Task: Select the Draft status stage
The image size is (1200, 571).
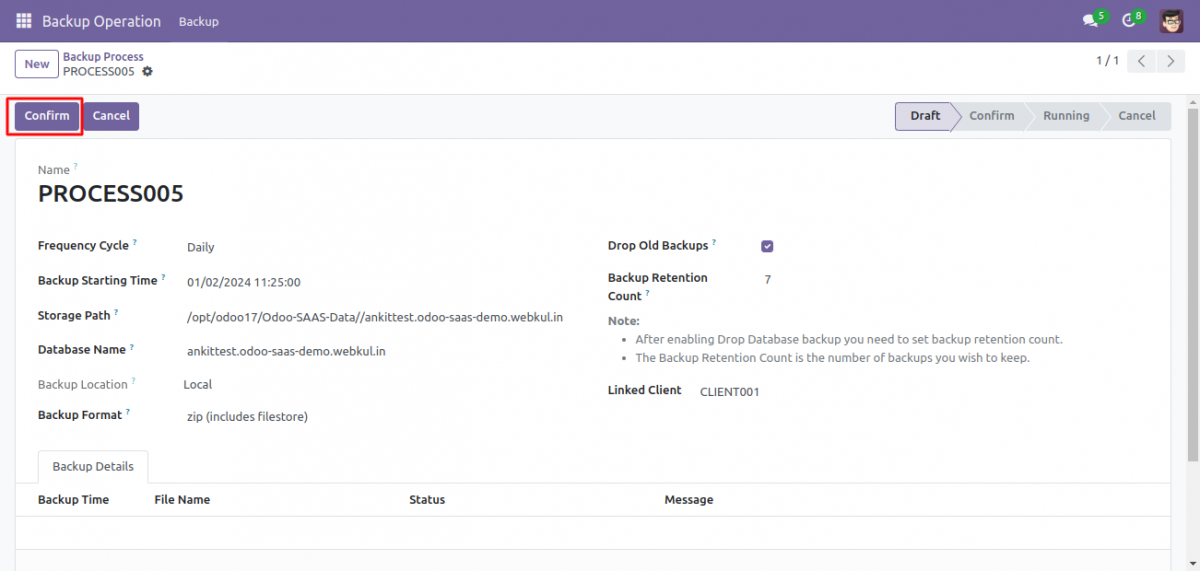Action: [925, 116]
